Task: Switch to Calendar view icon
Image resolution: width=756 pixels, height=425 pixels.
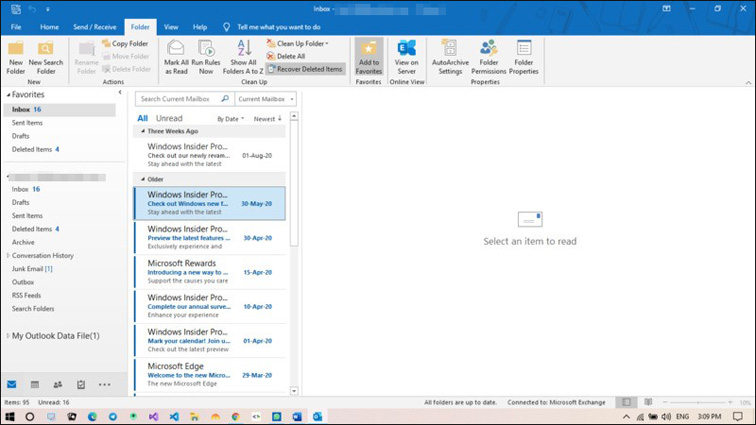Action: tap(35, 384)
